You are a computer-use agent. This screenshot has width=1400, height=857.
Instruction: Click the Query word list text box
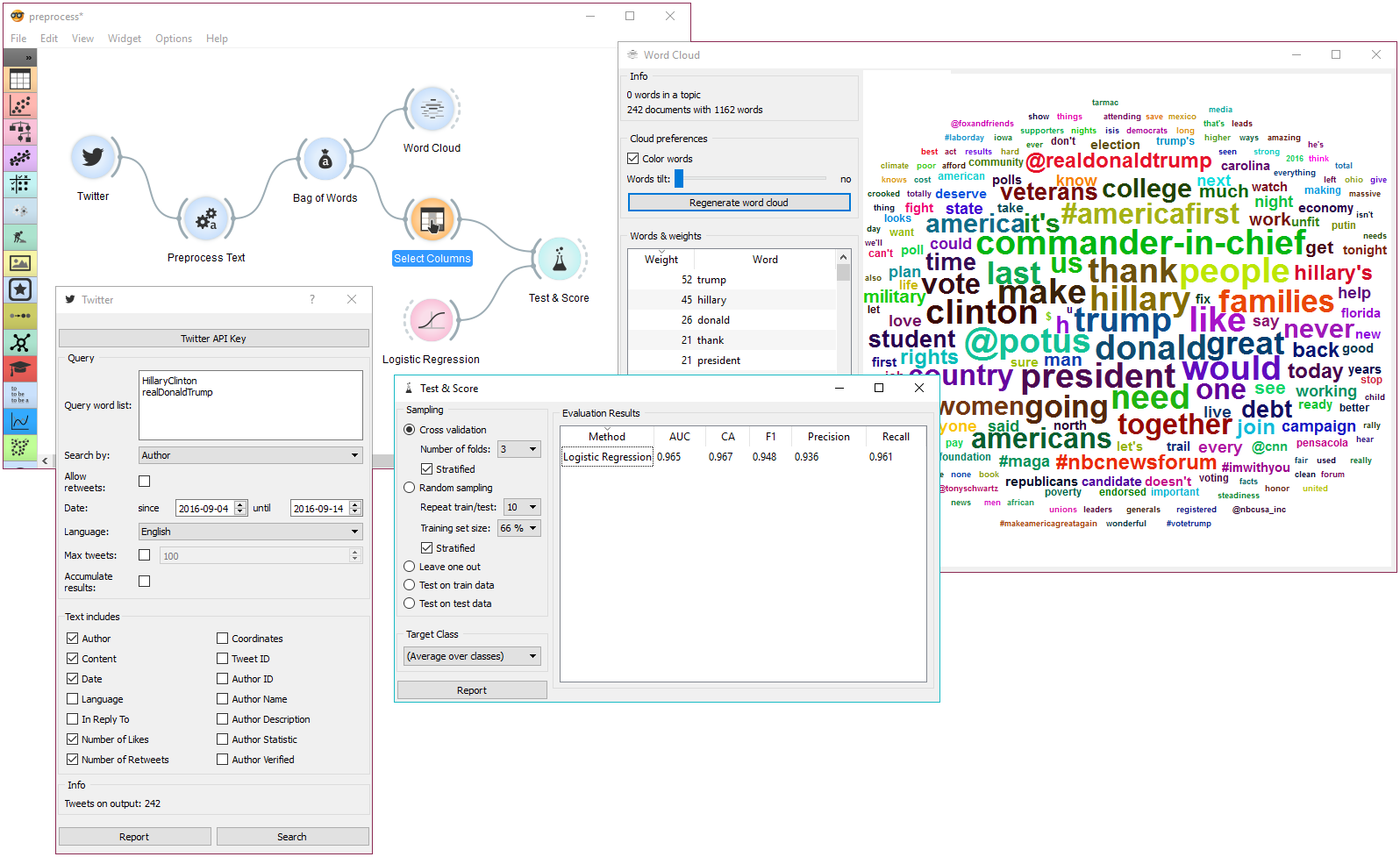point(251,405)
